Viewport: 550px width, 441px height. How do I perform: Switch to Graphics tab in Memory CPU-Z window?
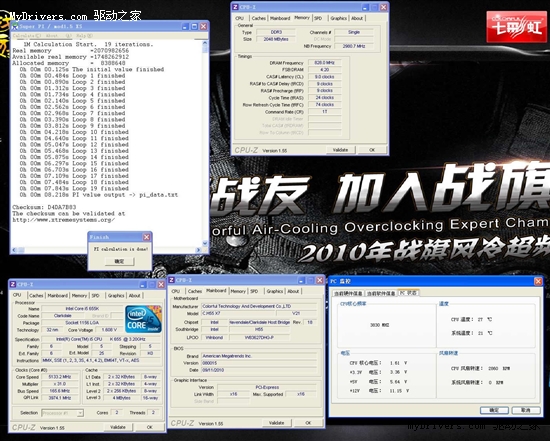[338, 18]
